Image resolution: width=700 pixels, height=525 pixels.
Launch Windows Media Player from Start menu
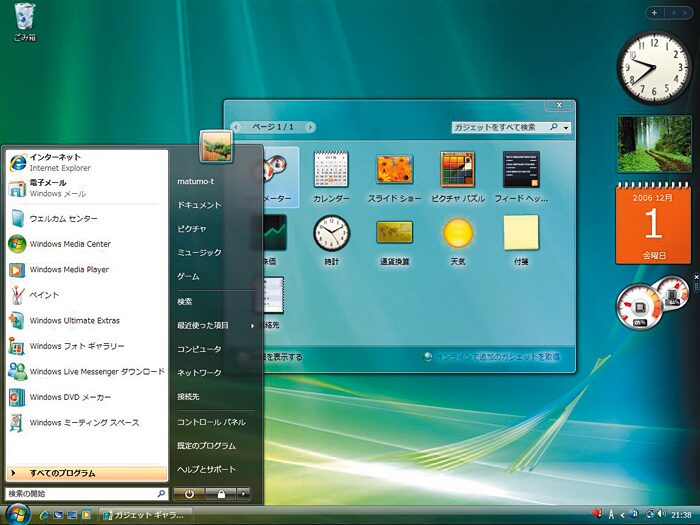pyautogui.click(x=69, y=270)
